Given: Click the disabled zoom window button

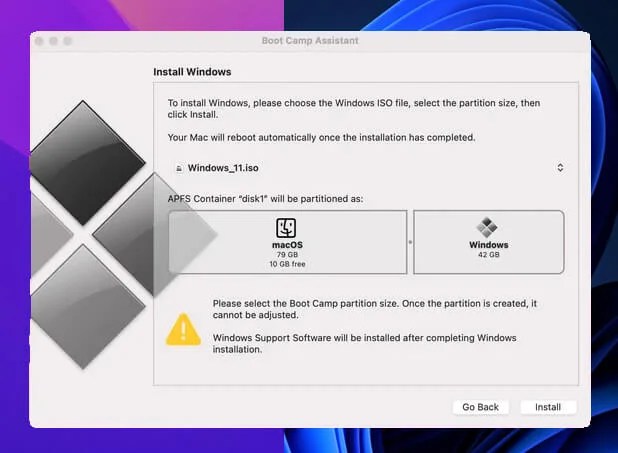Looking at the screenshot, I should 68,41.
